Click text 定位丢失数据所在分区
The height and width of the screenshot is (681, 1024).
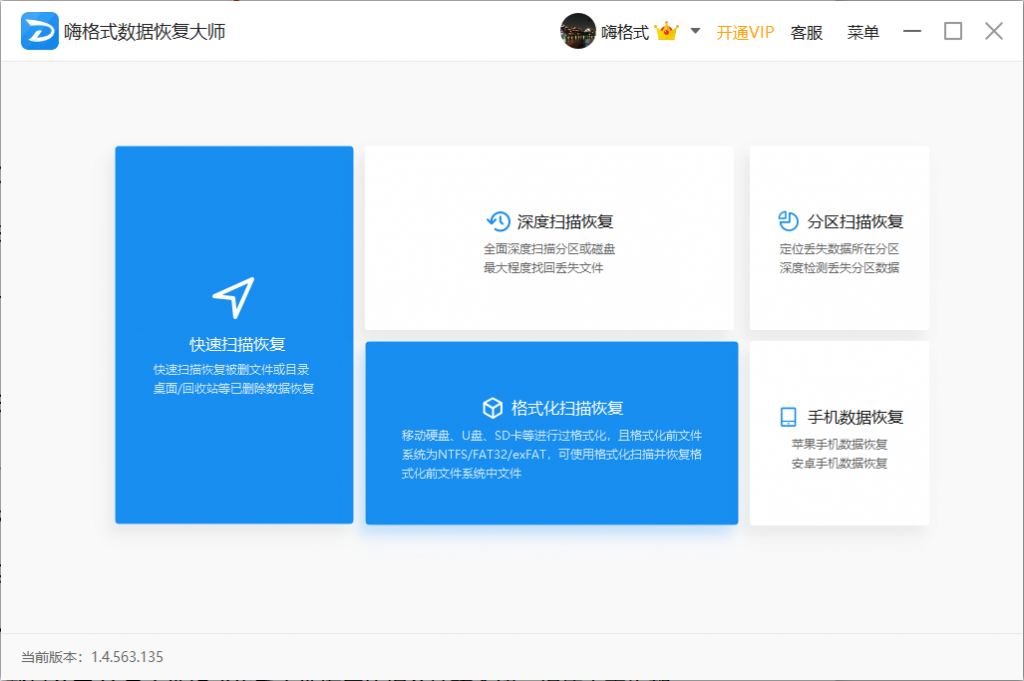coord(839,249)
